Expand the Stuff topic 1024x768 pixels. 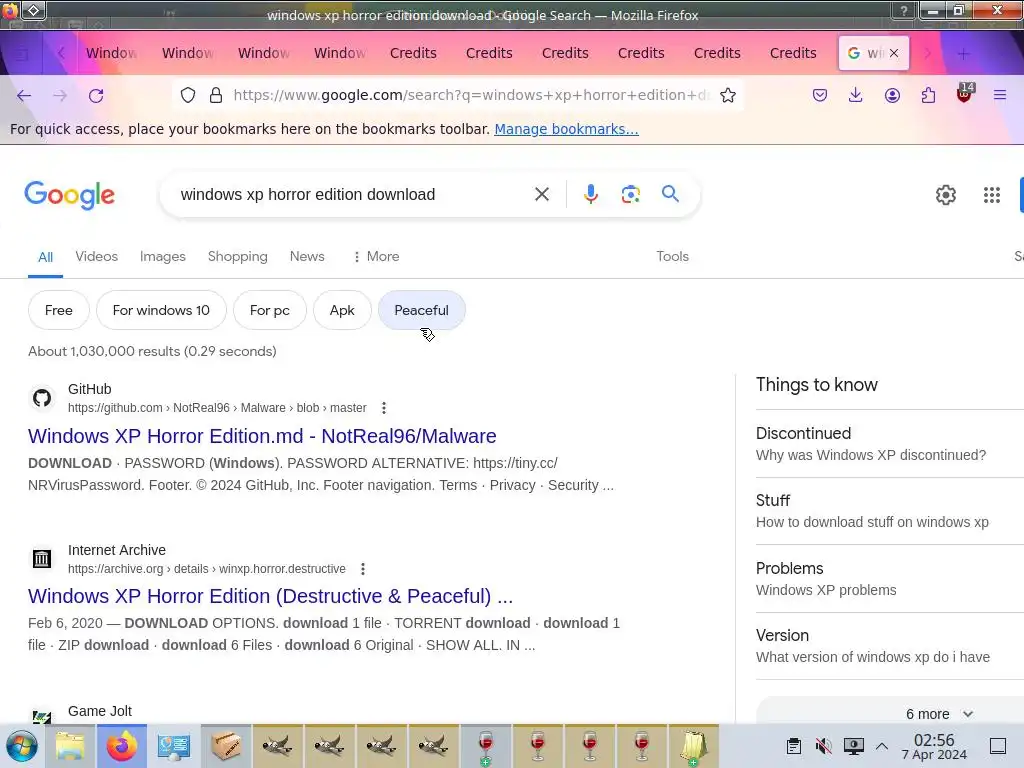pyautogui.click(x=889, y=511)
